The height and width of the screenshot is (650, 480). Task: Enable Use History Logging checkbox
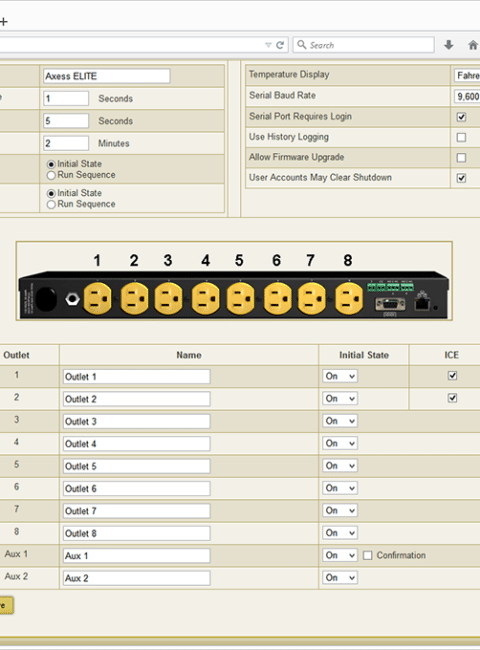click(461, 137)
